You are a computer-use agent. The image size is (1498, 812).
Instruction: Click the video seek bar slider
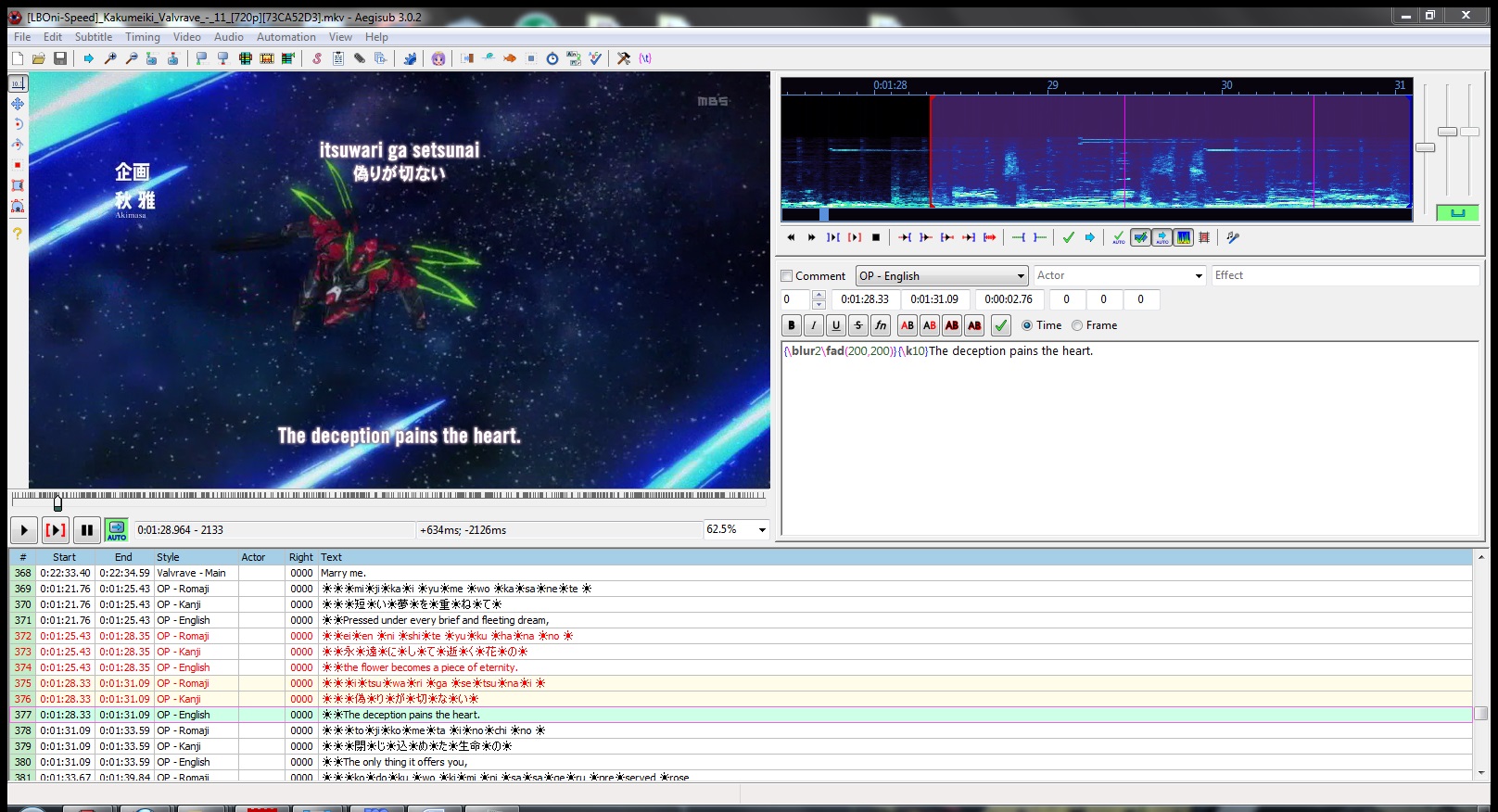(57, 502)
